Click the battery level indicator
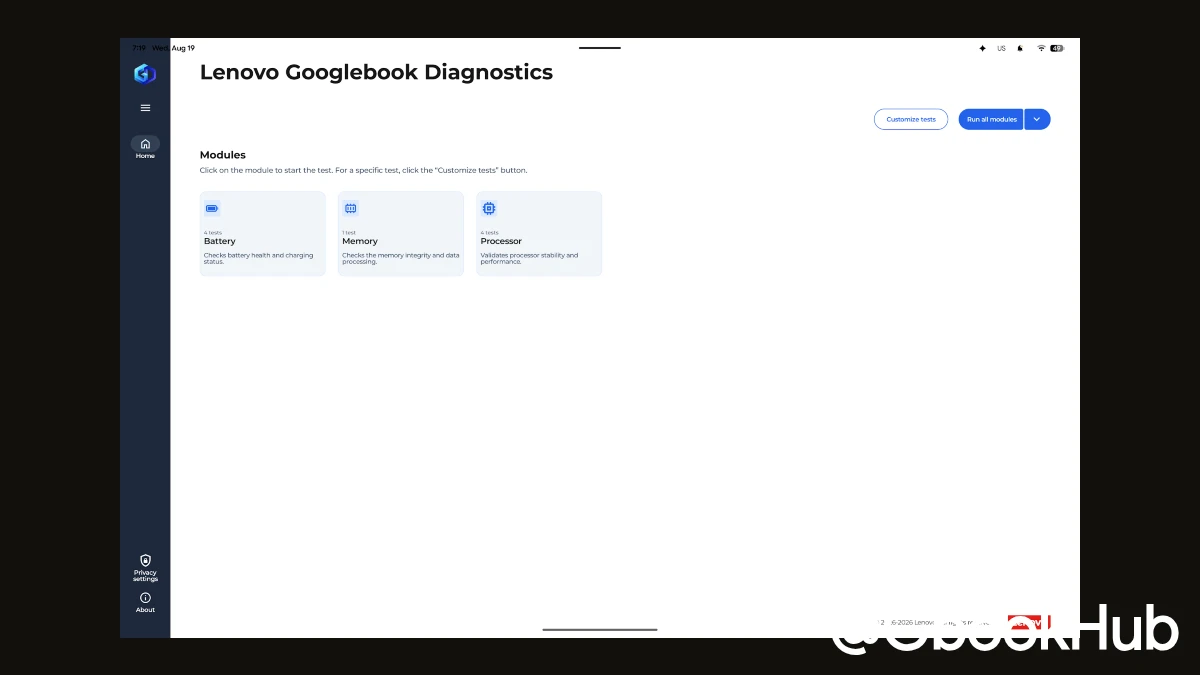 click(x=1057, y=48)
